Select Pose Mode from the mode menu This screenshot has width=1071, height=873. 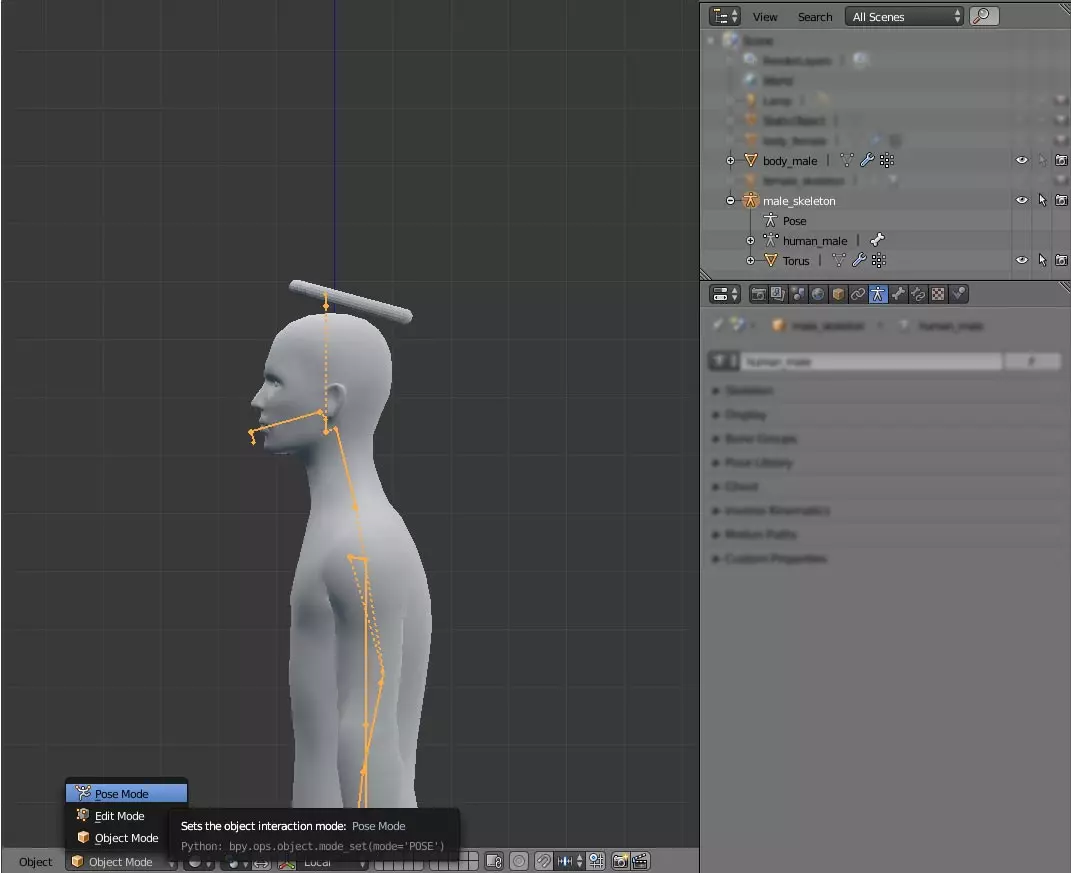[x=122, y=794]
